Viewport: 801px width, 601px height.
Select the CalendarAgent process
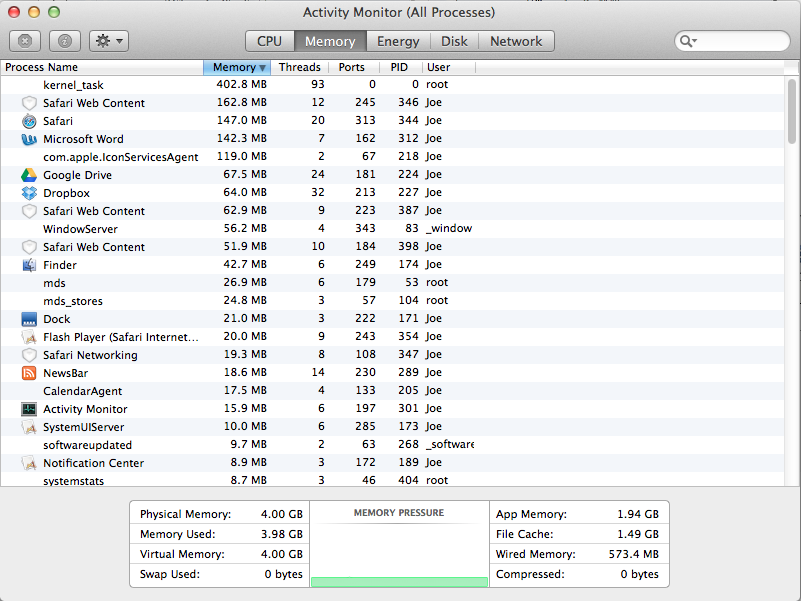(x=392, y=391)
